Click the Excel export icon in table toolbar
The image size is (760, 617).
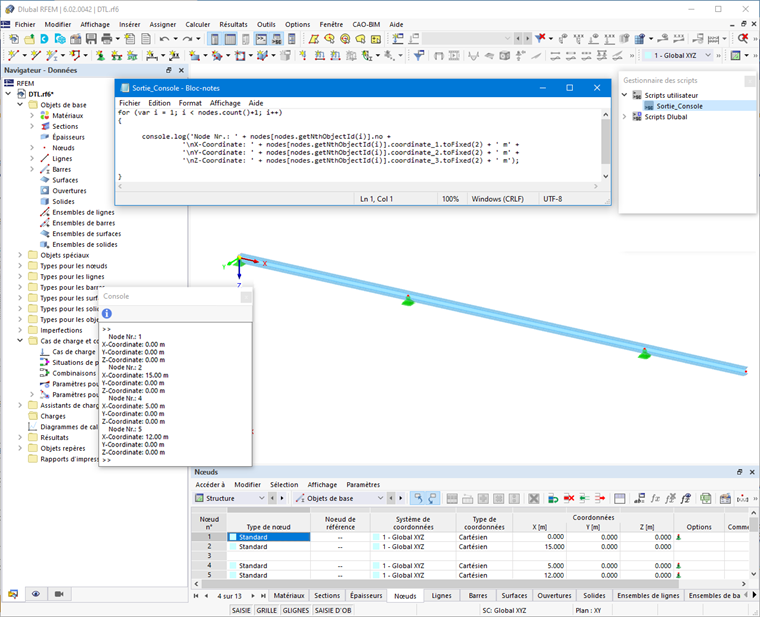point(706,498)
